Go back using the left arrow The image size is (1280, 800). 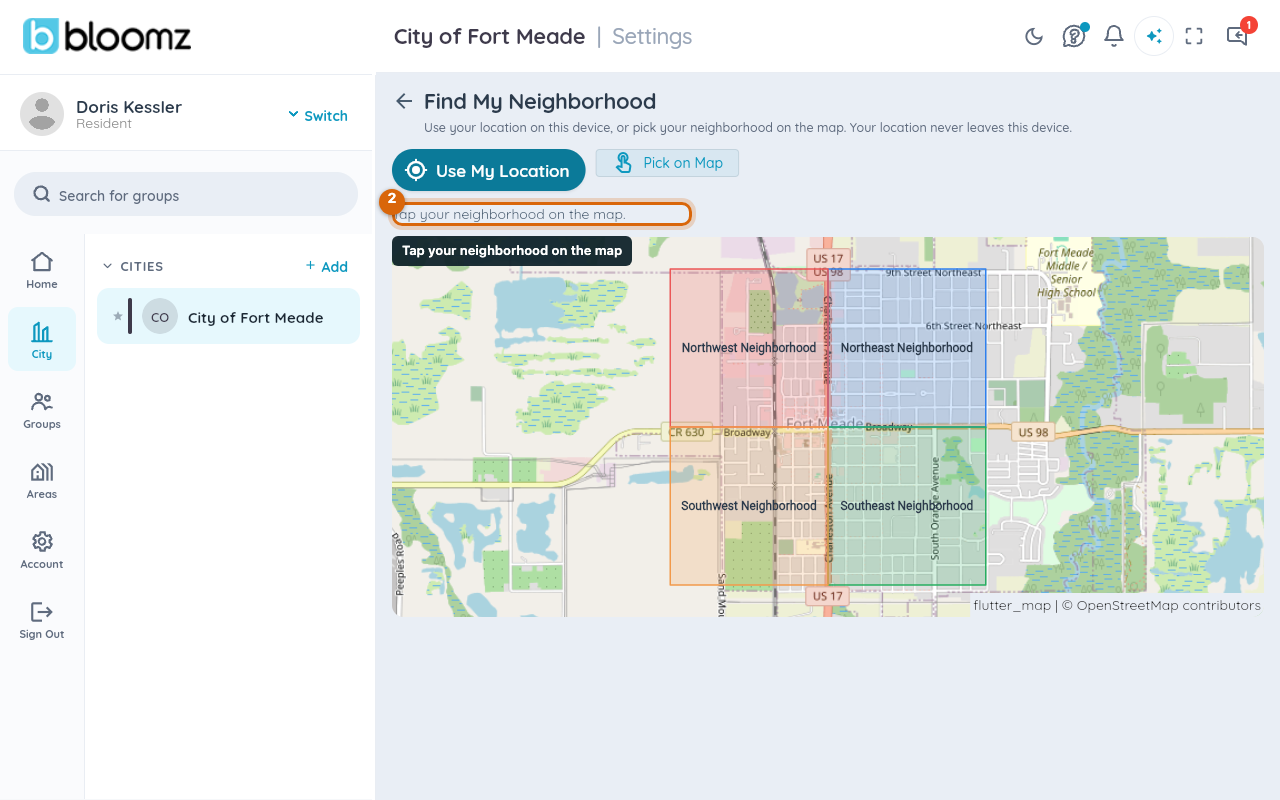pos(404,101)
